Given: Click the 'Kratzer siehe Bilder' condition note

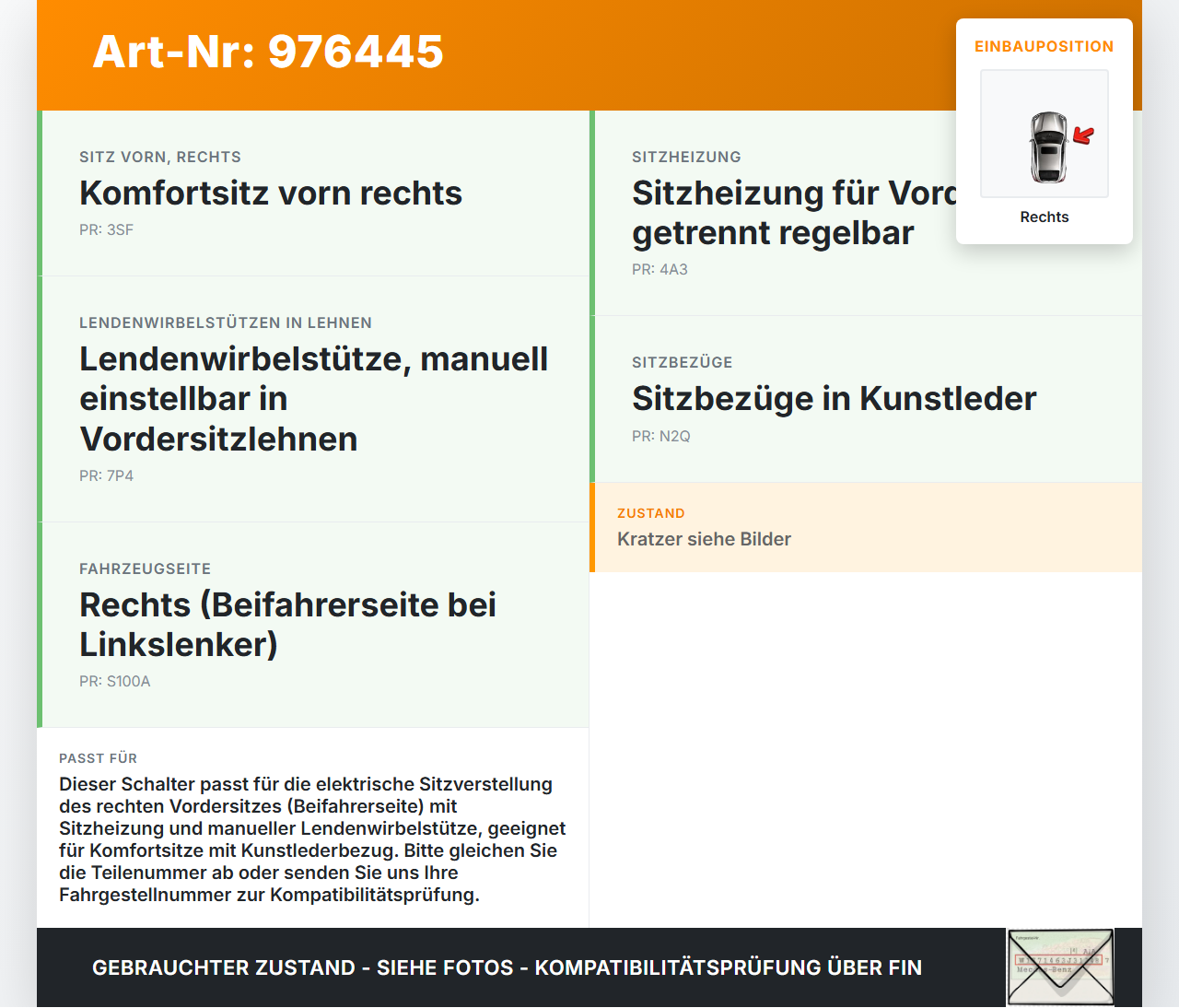Looking at the screenshot, I should pos(704,539).
